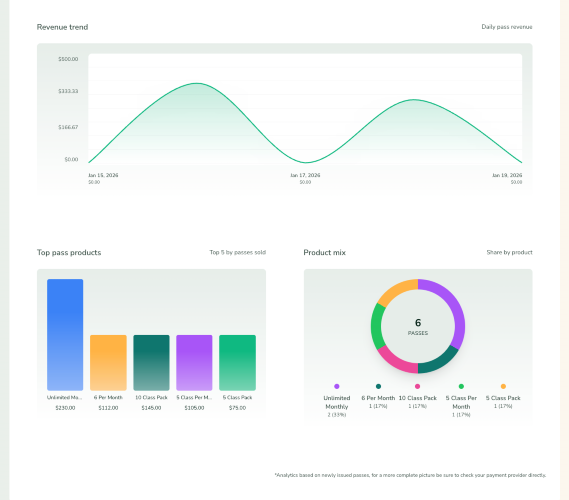This screenshot has width=569, height=500.
Task: Click the pink donut chart segment
Action: click(x=396, y=361)
